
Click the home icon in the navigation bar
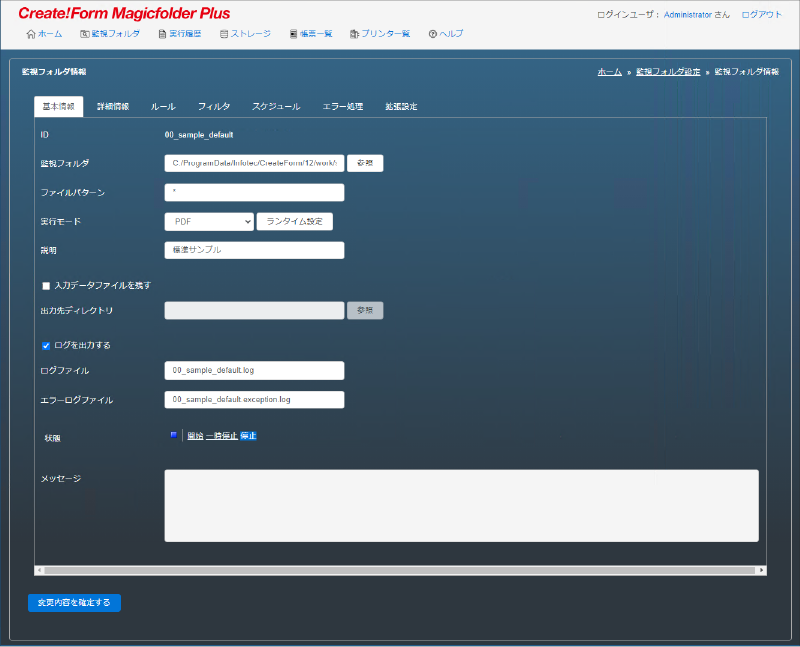click(x=31, y=34)
